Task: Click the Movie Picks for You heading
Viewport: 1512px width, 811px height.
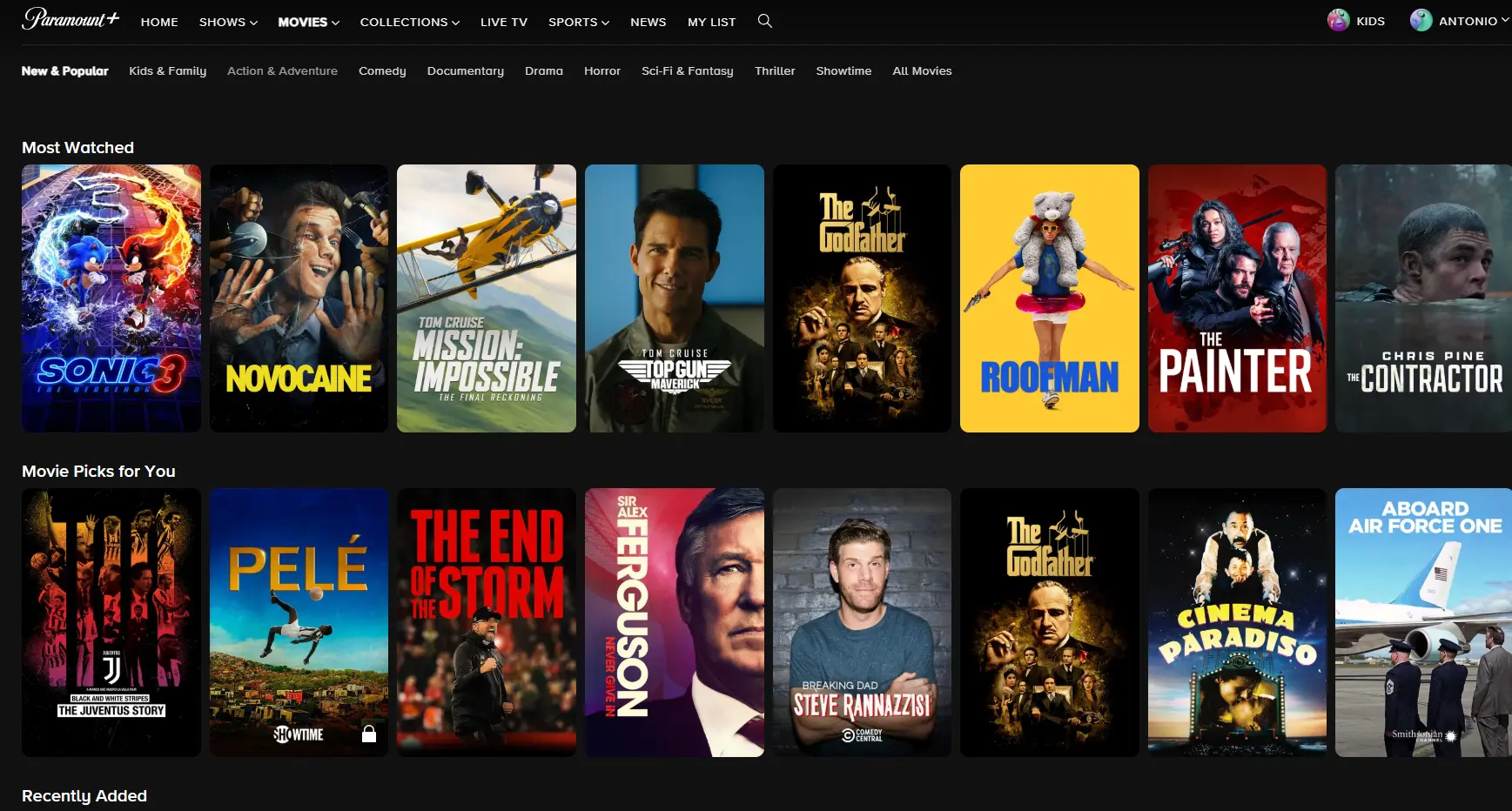Action: pyautogui.click(x=98, y=472)
